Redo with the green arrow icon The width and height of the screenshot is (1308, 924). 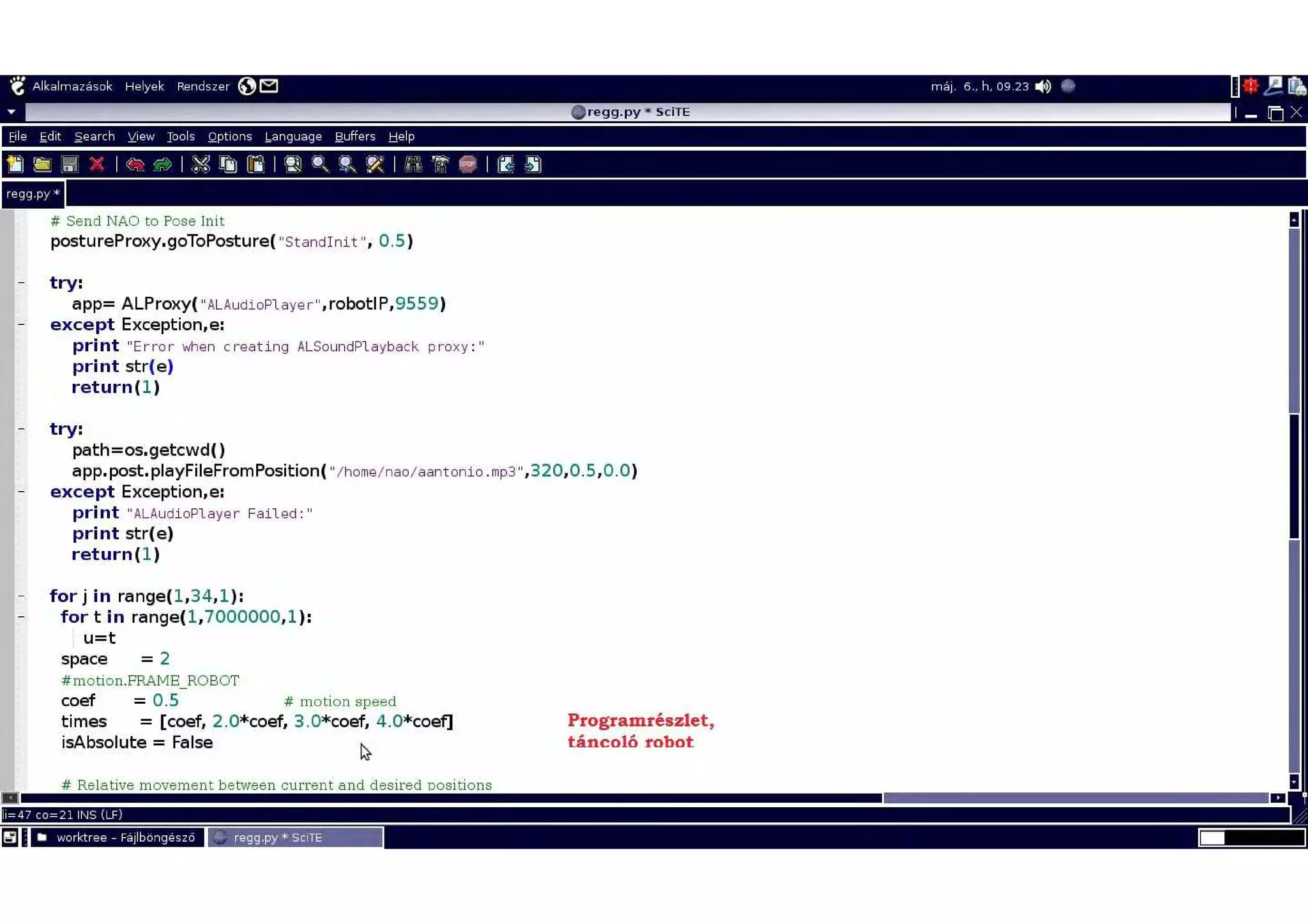coord(163,165)
